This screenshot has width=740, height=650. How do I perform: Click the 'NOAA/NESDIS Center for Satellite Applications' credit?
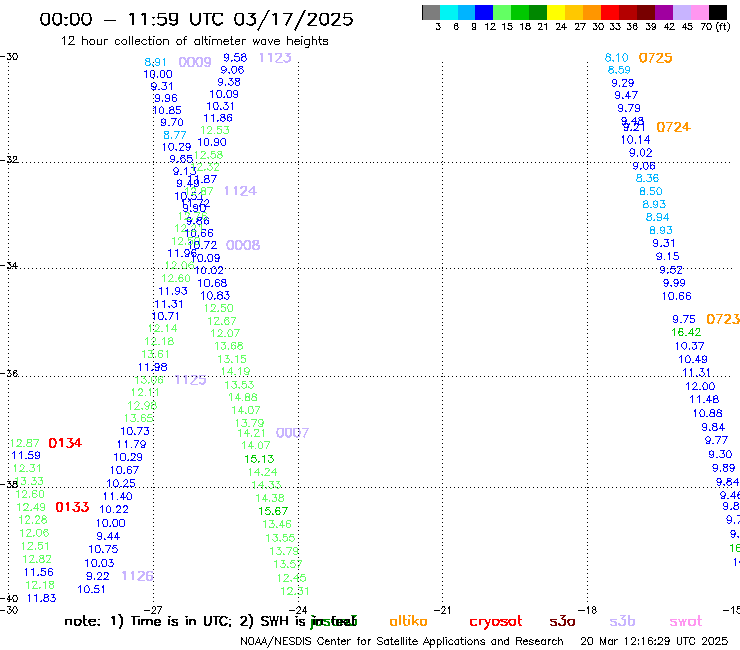pyautogui.click(x=362, y=641)
